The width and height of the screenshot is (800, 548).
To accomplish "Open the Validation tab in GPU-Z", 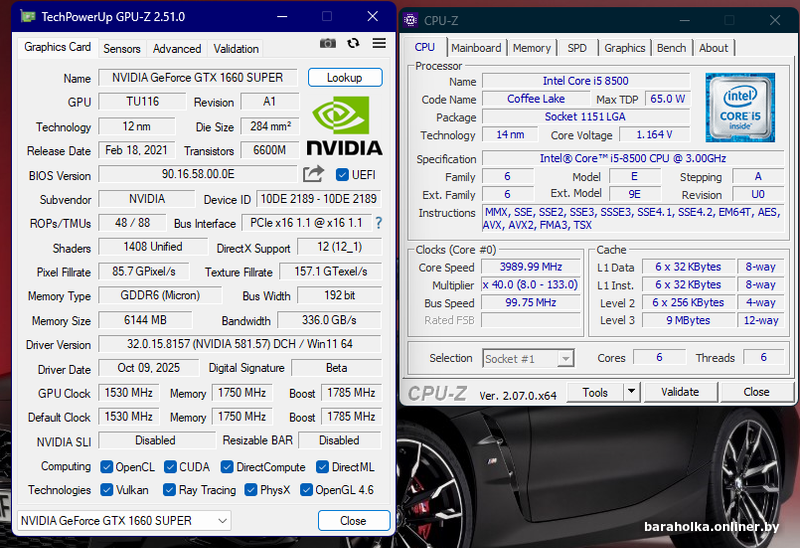I will (236, 48).
